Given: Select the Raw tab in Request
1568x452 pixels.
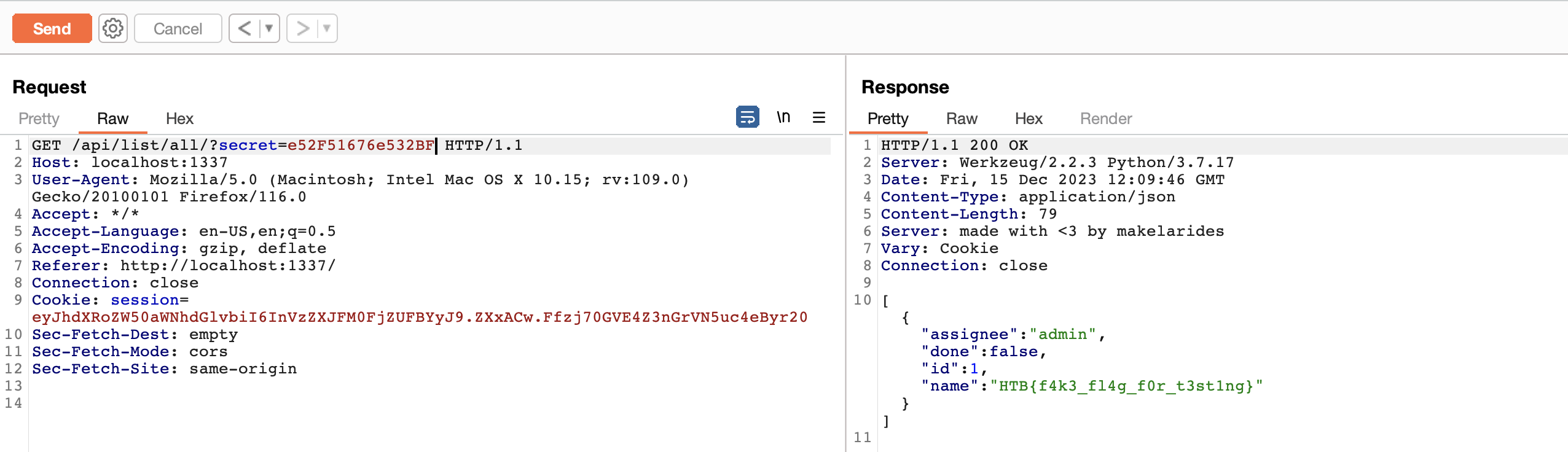Looking at the screenshot, I should [112, 119].
